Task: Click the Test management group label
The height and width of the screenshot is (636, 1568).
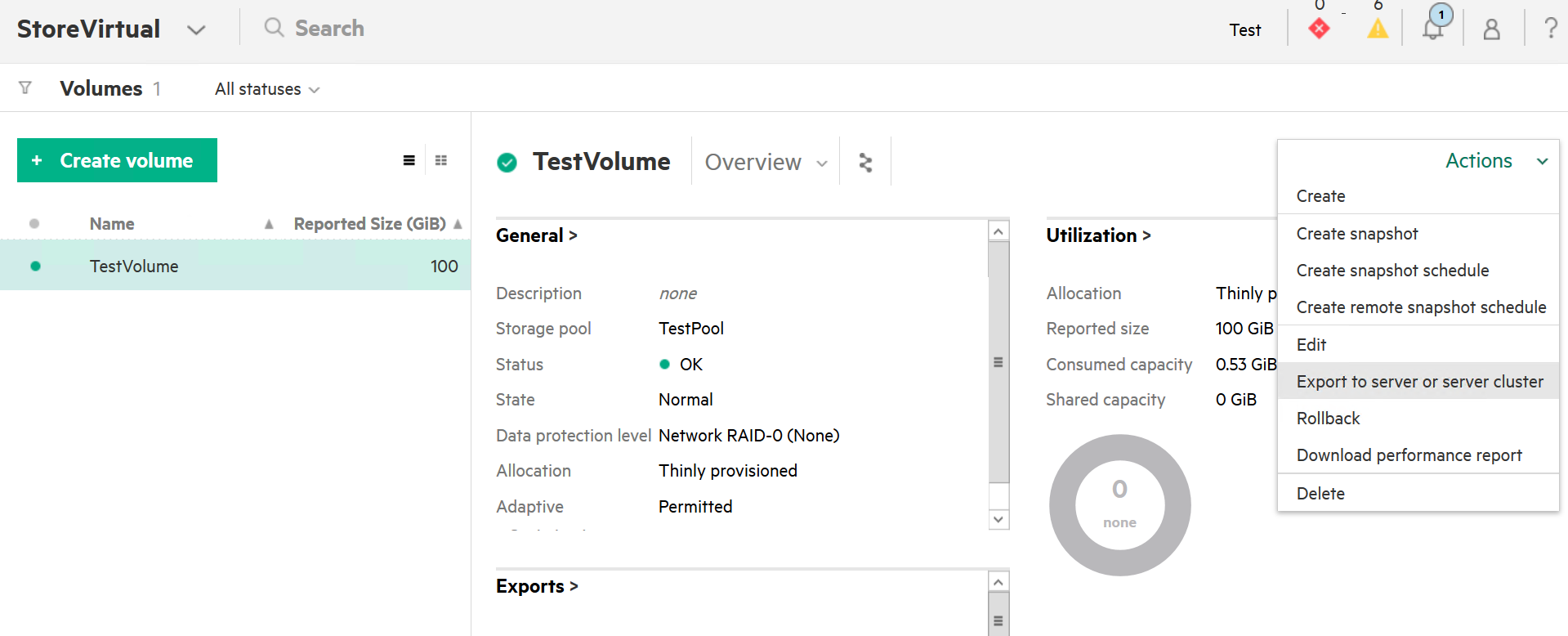Action: (1244, 30)
